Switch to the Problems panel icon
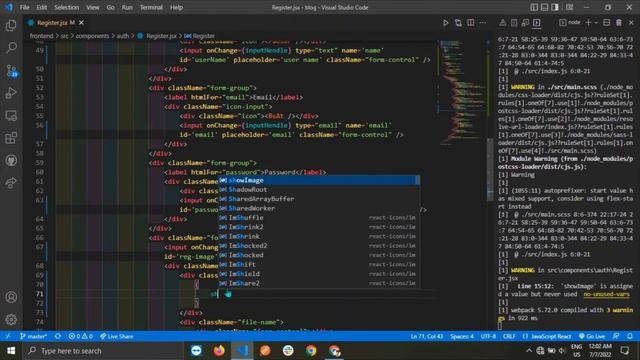This screenshot has width=640, height=360. tap(502, 23)
